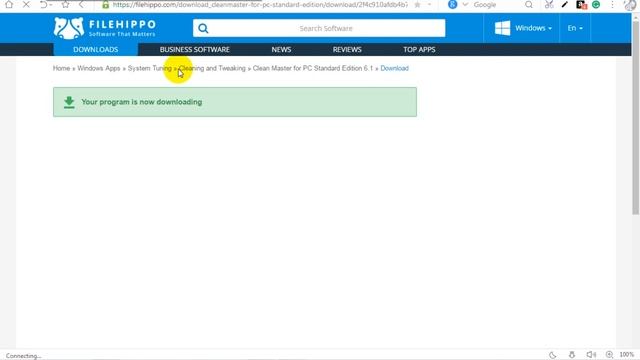Click the FileHippo logo
Screen dimensions: 640x360
[x=104, y=28]
